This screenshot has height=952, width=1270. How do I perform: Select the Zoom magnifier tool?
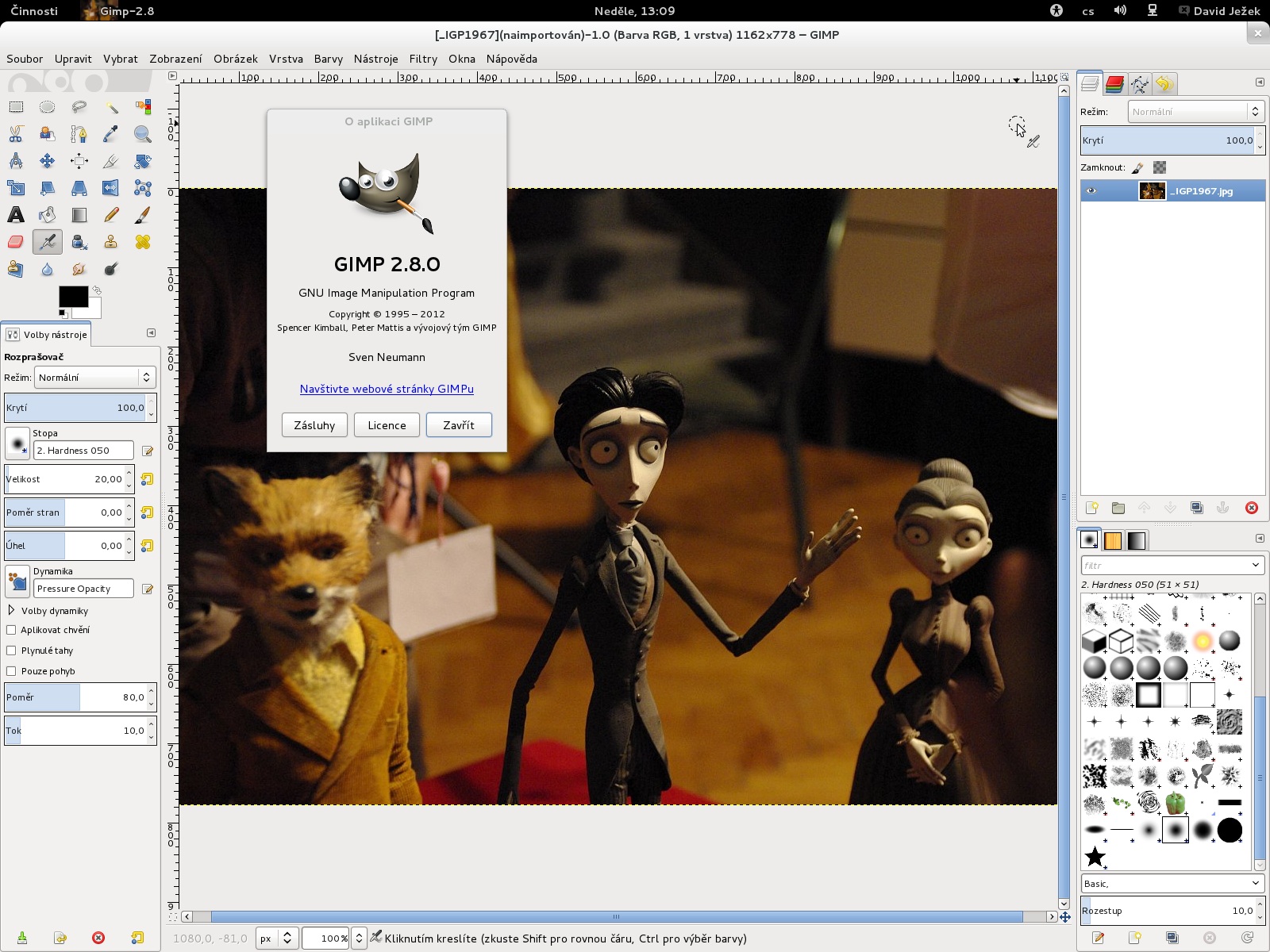(x=143, y=134)
